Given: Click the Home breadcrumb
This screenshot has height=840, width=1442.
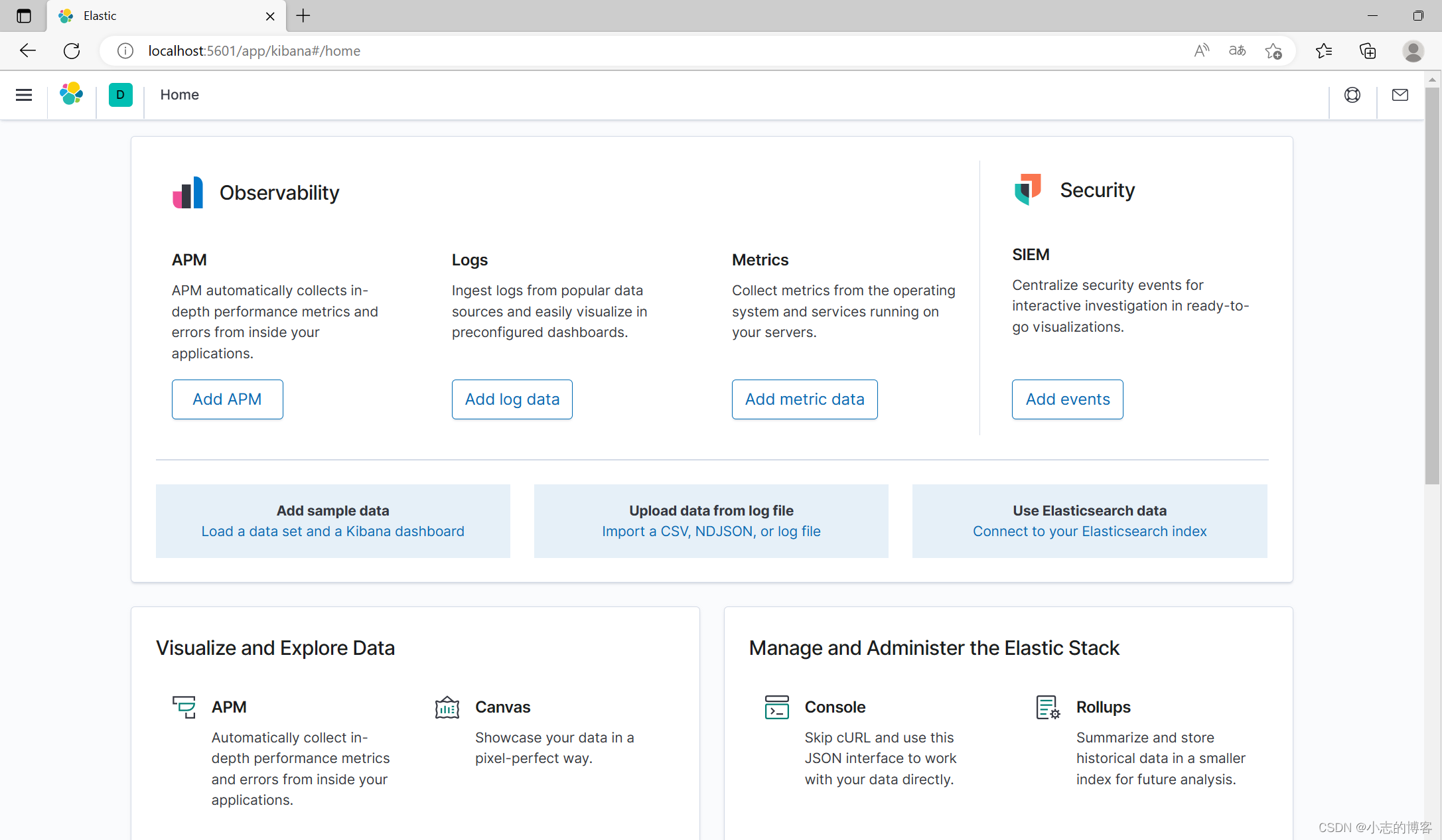Looking at the screenshot, I should click(179, 95).
